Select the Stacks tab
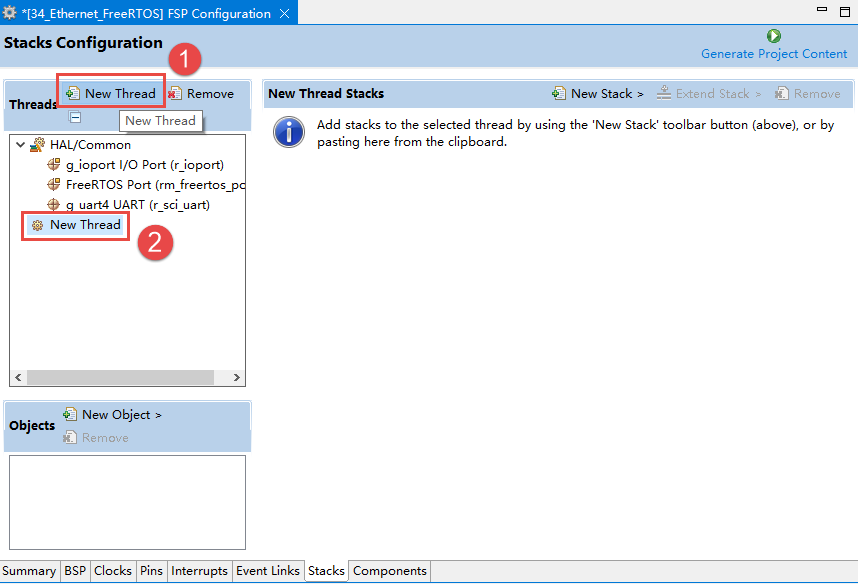Image resolution: width=858 pixels, height=584 pixels. coord(326,571)
